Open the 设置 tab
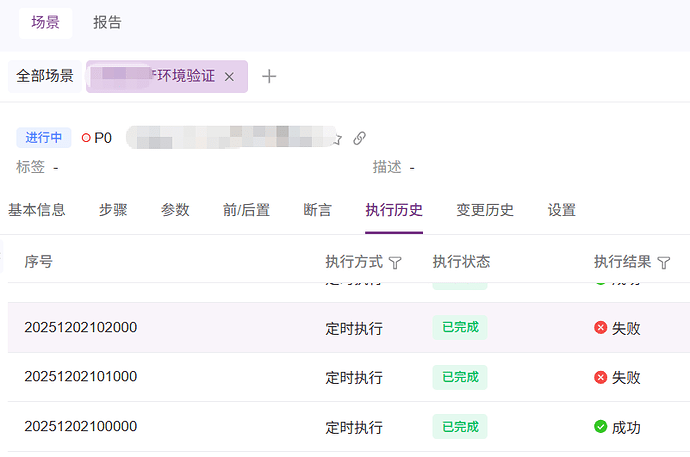The width and height of the screenshot is (690, 457). (562, 210)
